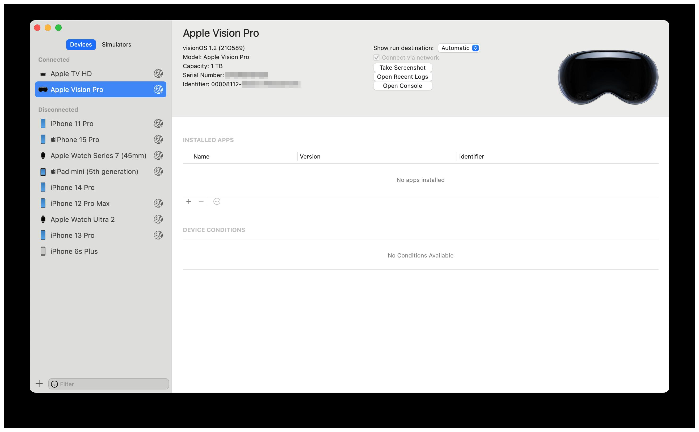Add an installed app with plus button
This screenshot has width=699, height=432.
pos(189,202)
